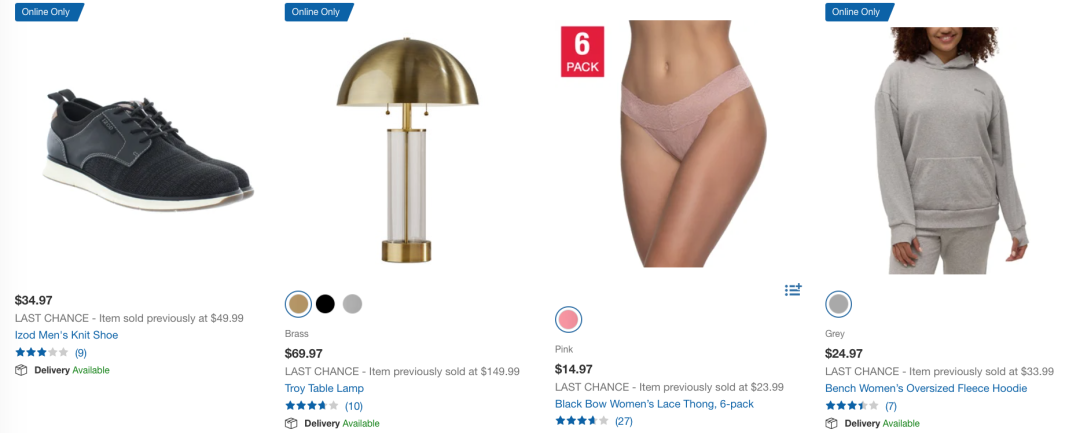
Task: Open the Izod Men's Knit Shoe link
Action: pos(66,335)
